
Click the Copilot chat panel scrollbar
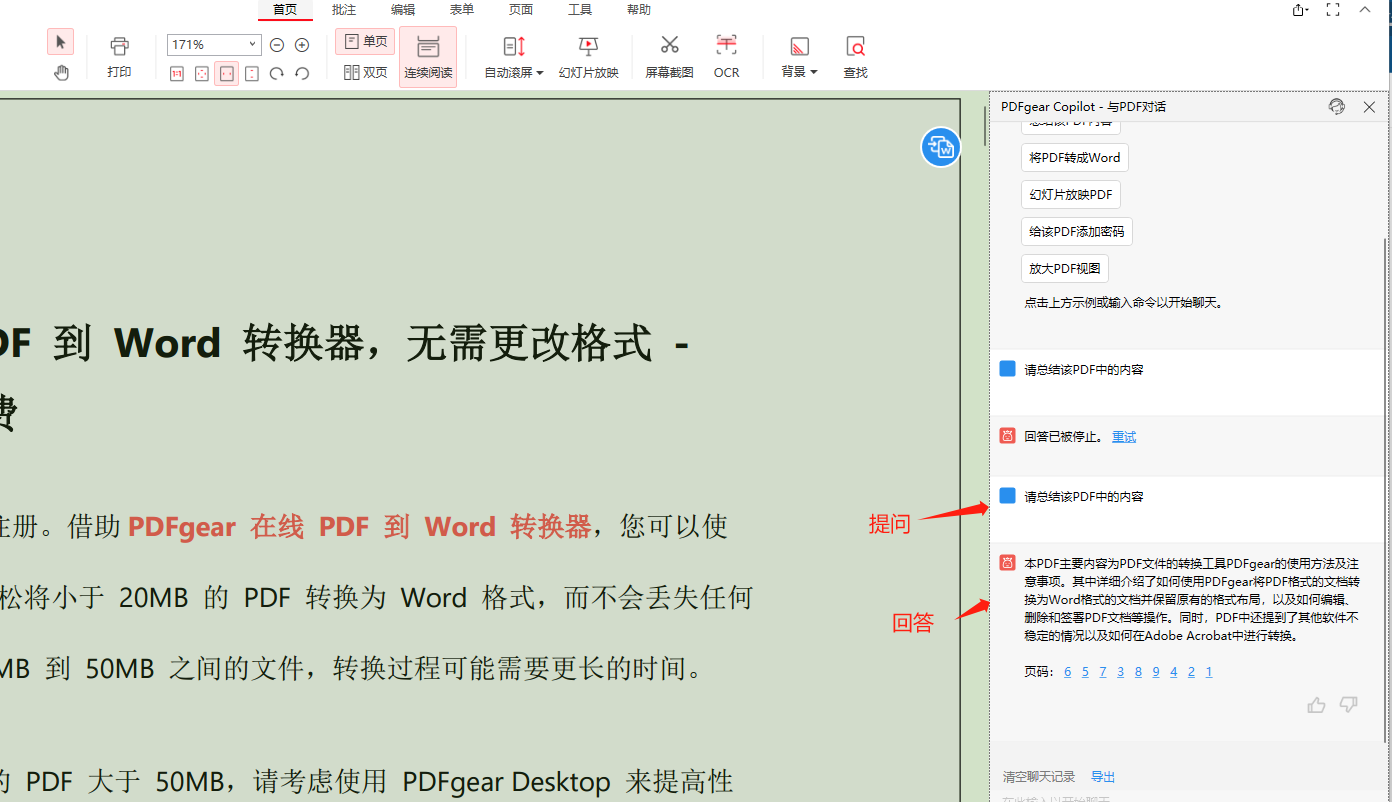[1385, 490]
